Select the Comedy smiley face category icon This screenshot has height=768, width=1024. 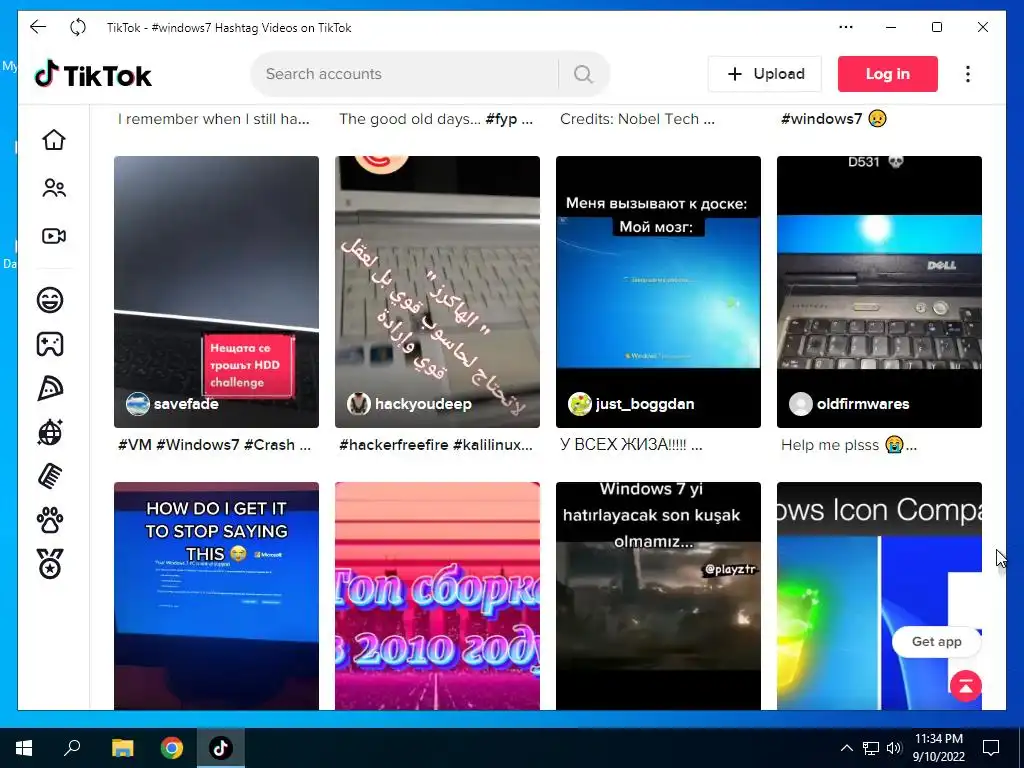tap(50, 300)
